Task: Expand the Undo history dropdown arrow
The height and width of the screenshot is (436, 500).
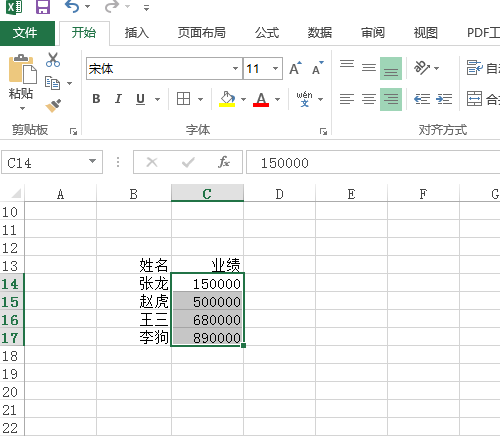Action: coord(88,7)
